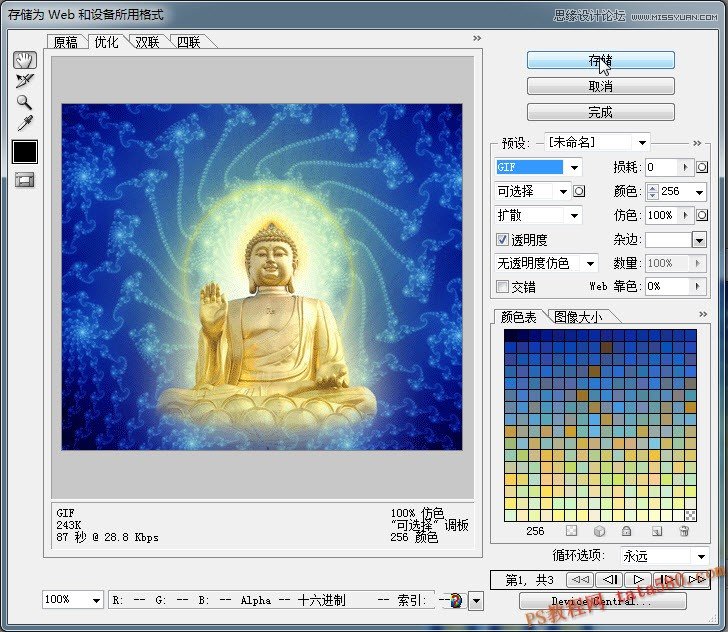This screenshot has height=632, width=728.
Task: Delete selected colors trash icon
Action: coord(684,531)
